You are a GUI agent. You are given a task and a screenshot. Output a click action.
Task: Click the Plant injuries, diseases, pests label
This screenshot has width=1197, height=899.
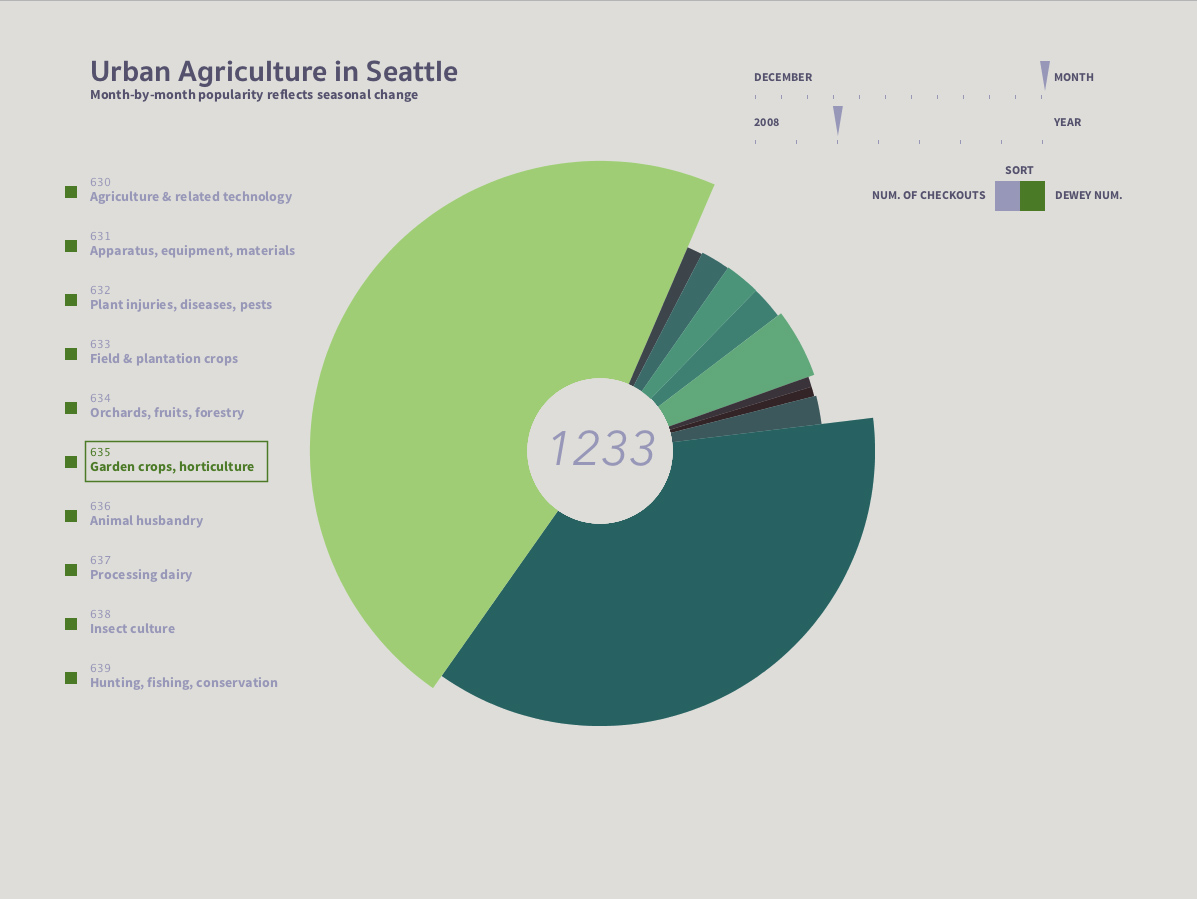[181, 304]
